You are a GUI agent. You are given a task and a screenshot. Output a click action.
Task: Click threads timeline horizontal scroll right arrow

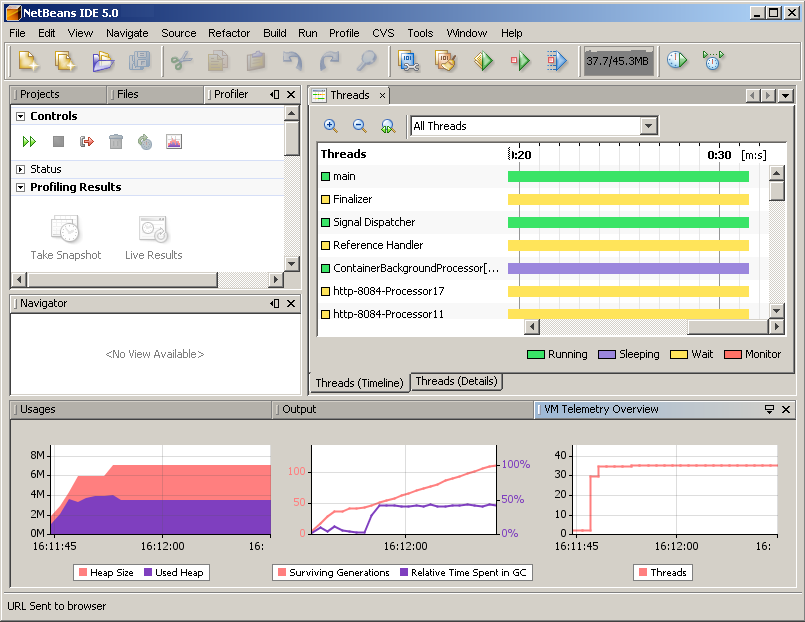[x=776, y=326]
